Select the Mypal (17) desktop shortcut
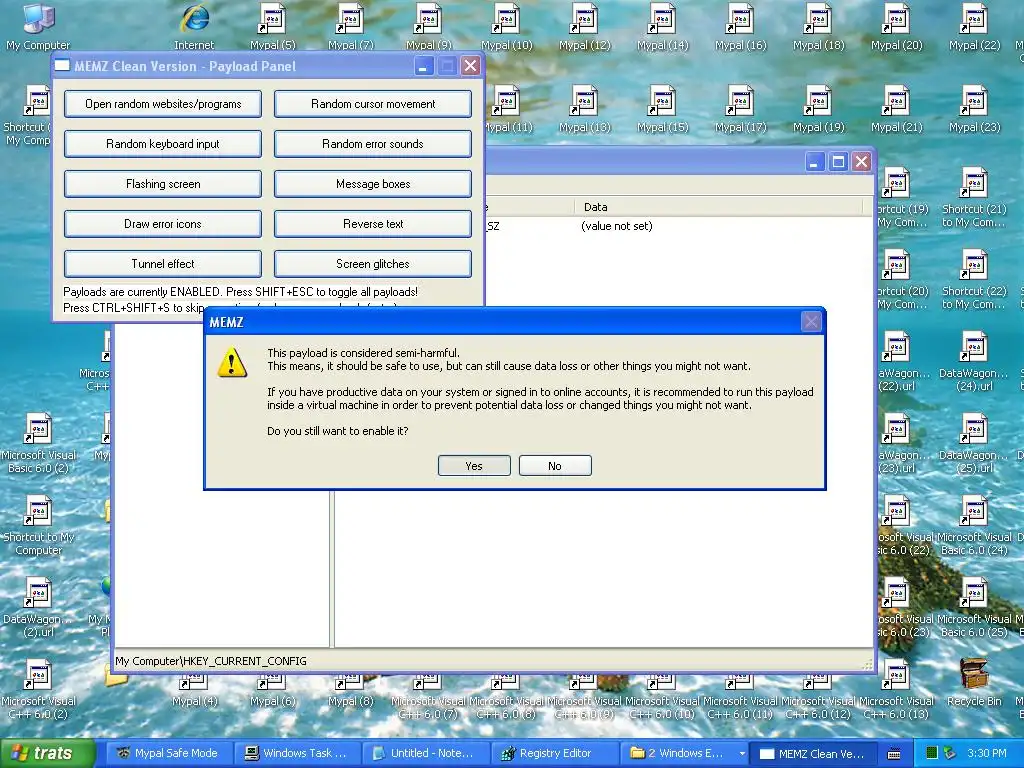Screen dimensions: 1024x768 [741, 110]
